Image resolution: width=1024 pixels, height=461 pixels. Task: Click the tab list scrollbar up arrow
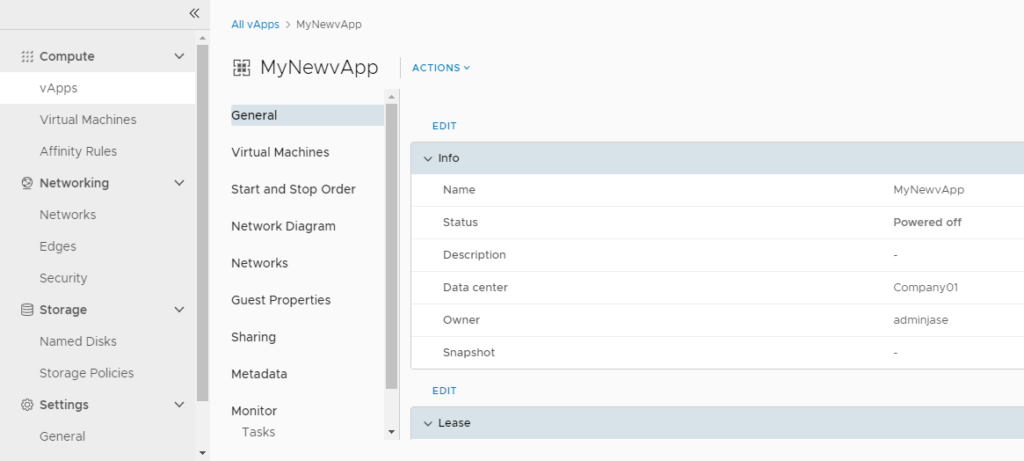pyautogui.click(x=391, y=97)
